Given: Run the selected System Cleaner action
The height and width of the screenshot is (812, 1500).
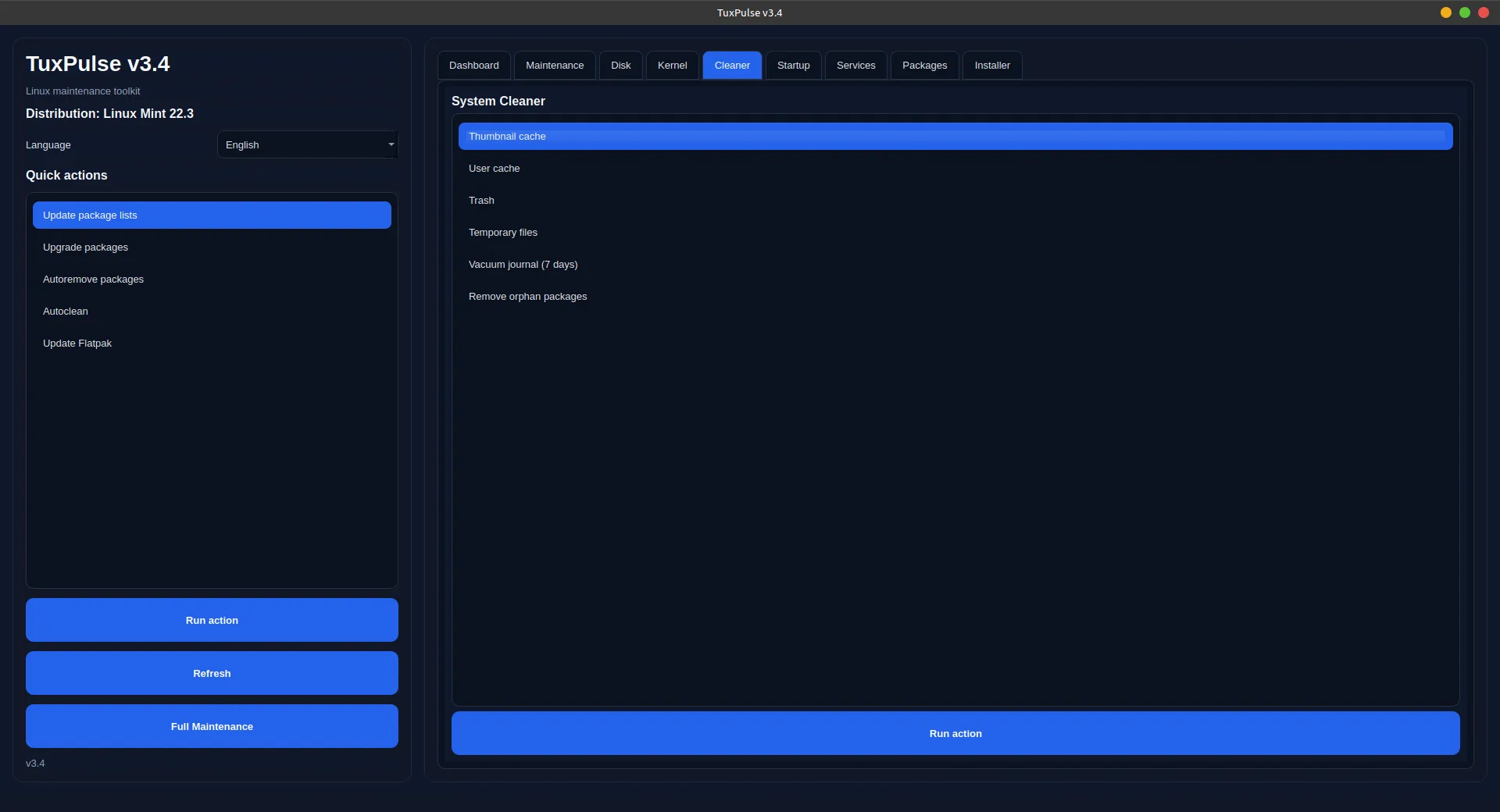Looking at the screenshot, I should click(955, 733).
